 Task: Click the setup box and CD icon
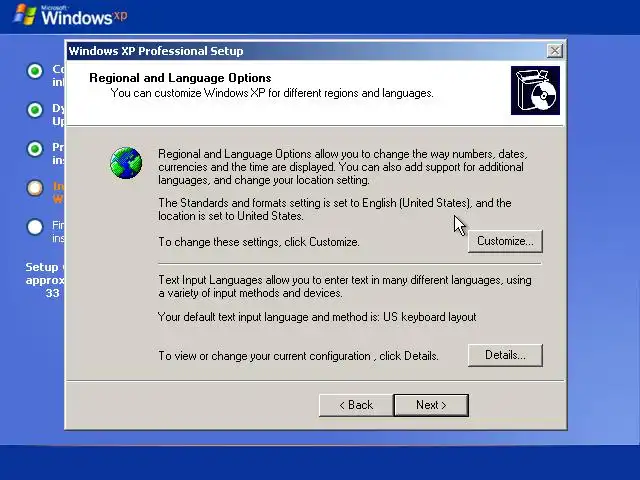[535, 91]
